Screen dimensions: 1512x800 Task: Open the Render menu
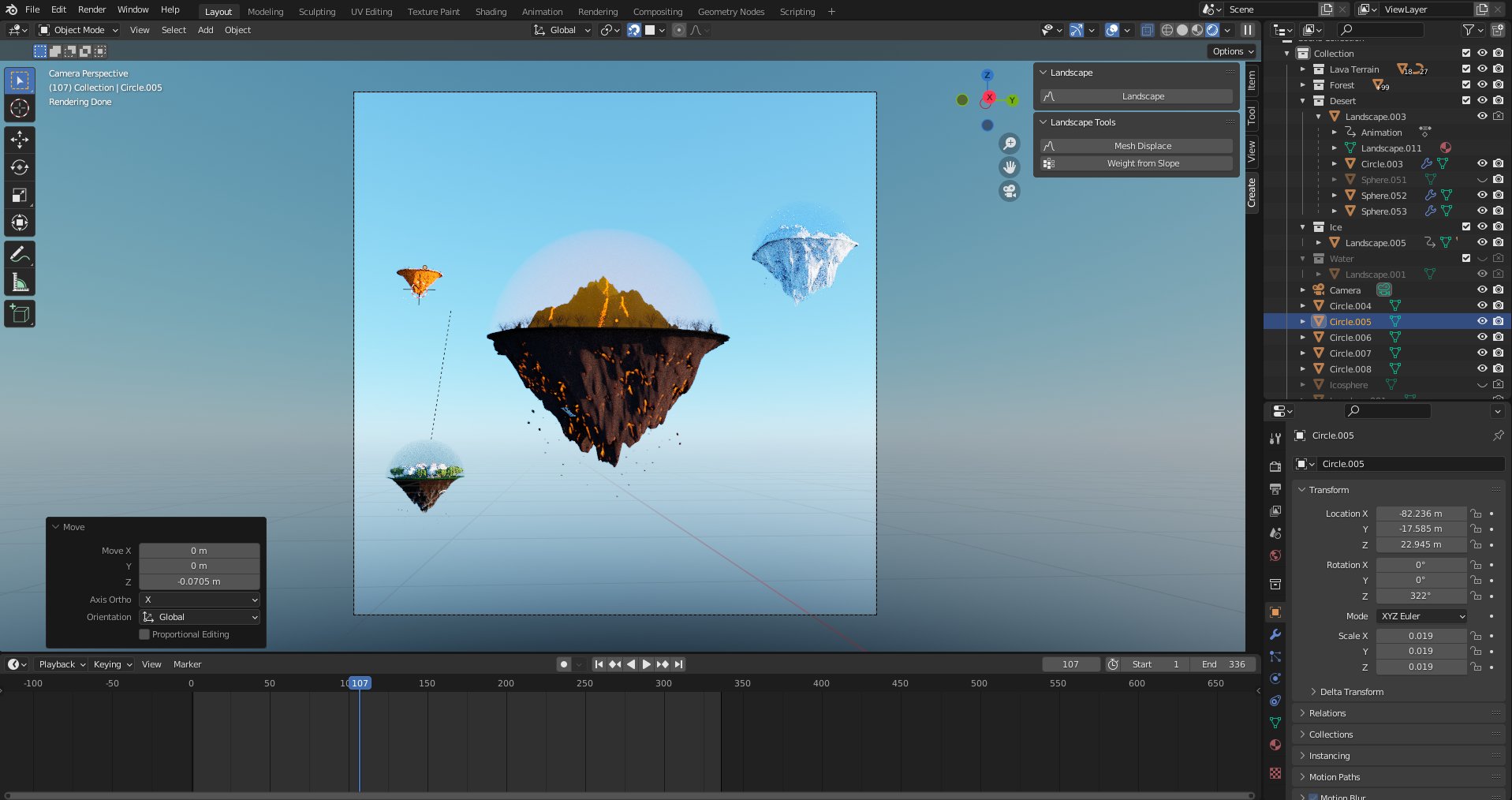pyautogui.click(x=91, y=9)
